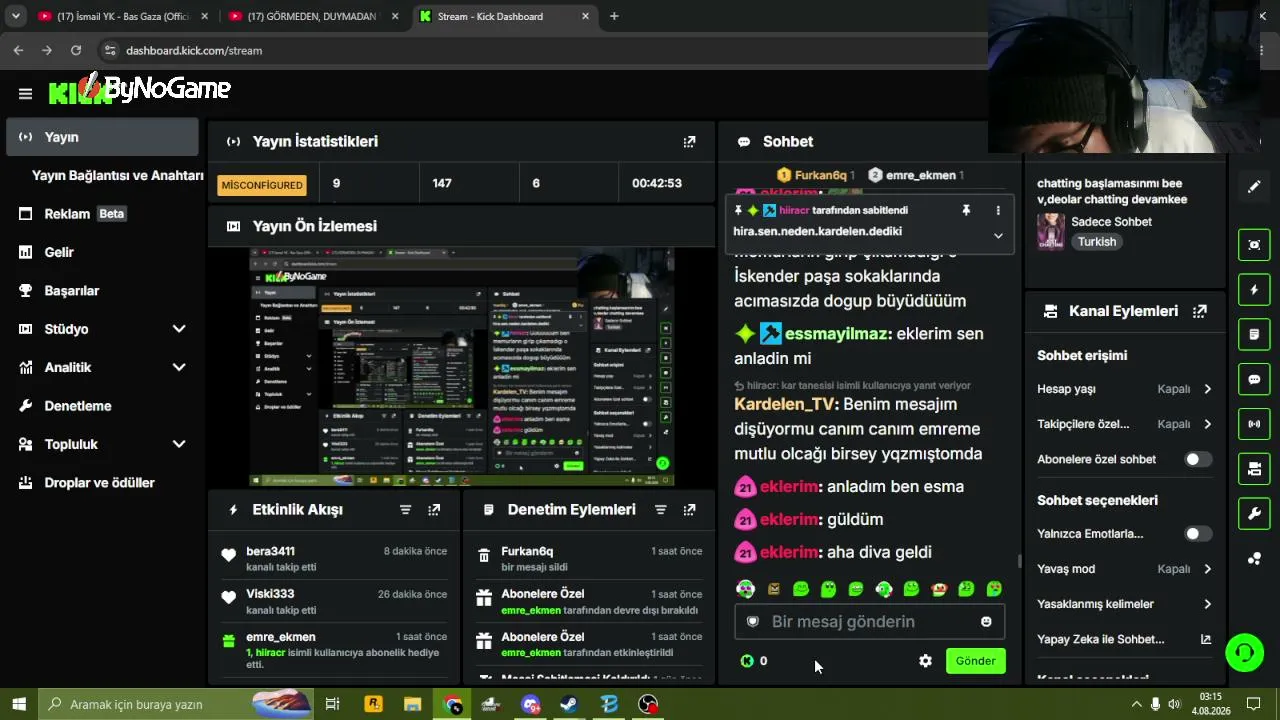
Task: Toggle Yalnızca Emotlarla switch
Action: pos(1198,534)
